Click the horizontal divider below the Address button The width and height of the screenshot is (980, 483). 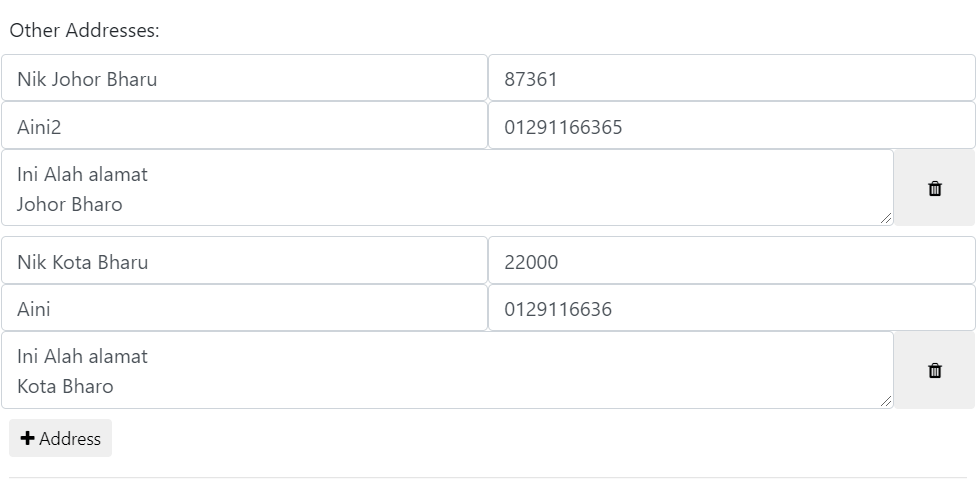[x=490, y=478]
